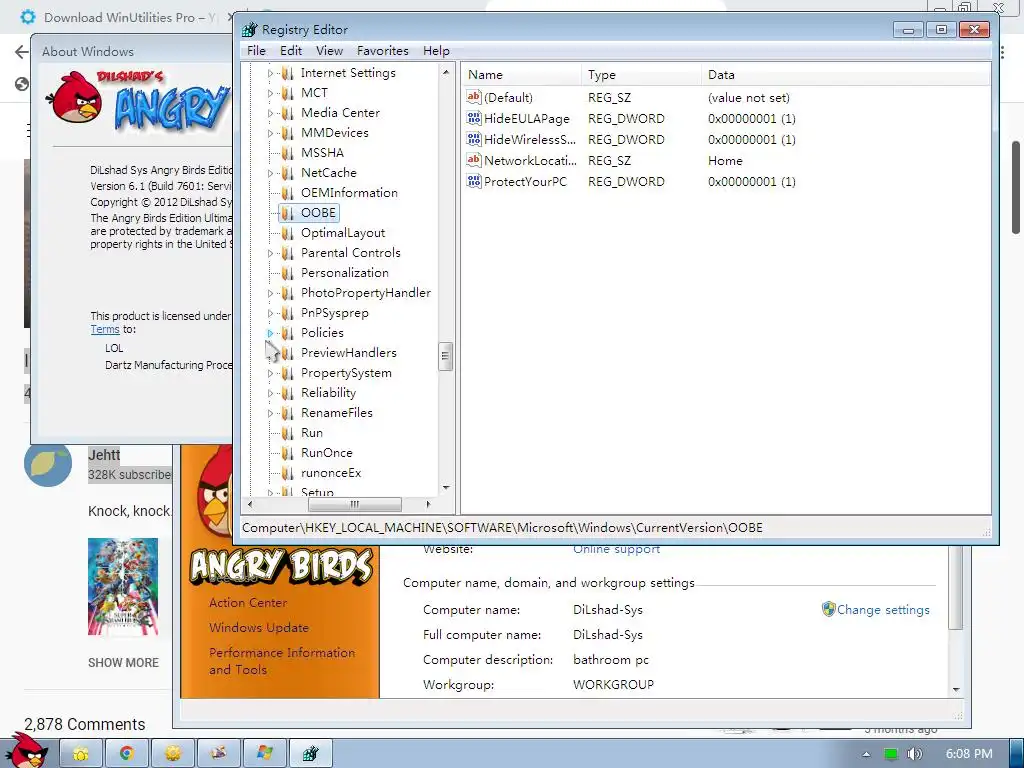Open the Favorites menu
The image size is (1024, 768).
[x=383, y=50]
